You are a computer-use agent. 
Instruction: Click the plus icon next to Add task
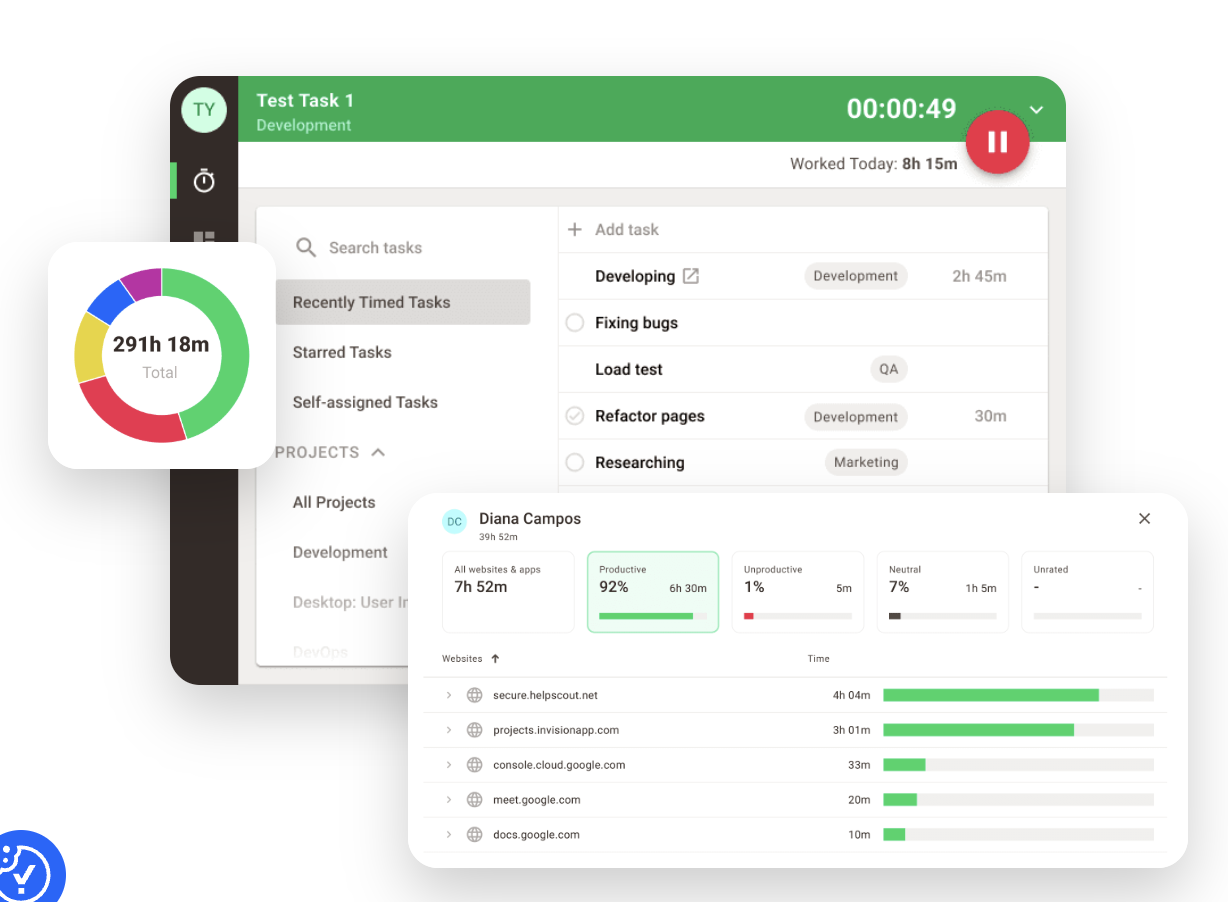tap(575, 229)
